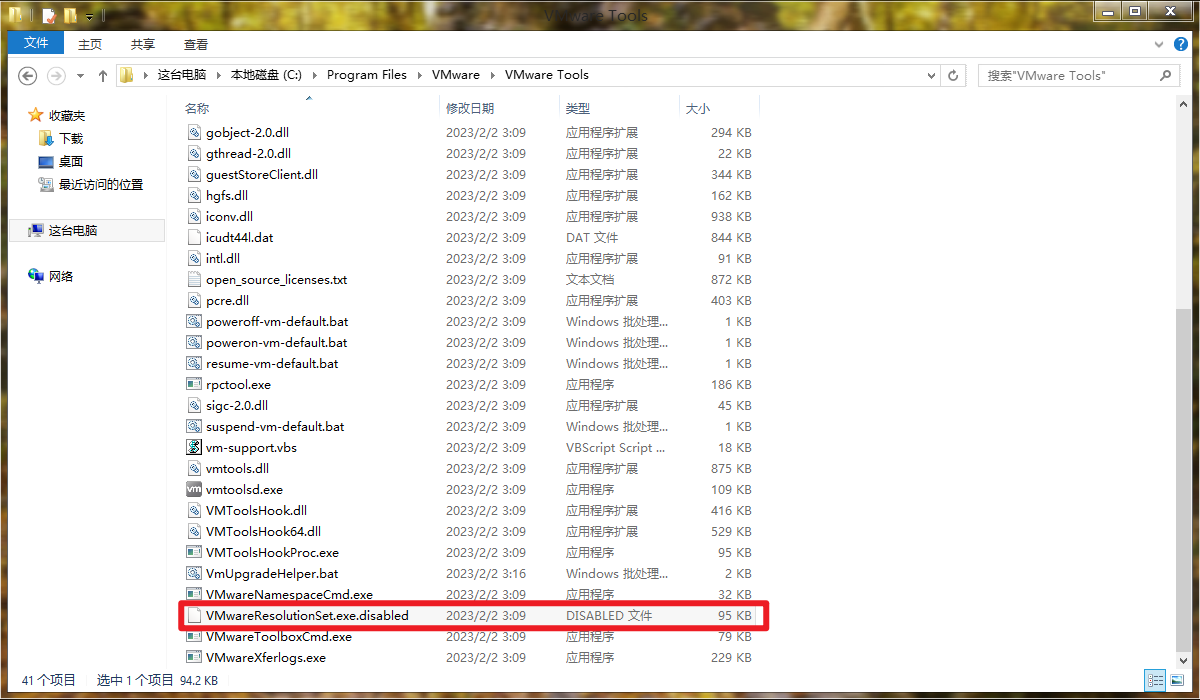Open the recent locations dropdown arrow

pyautogui.click(x=80, y=75)
